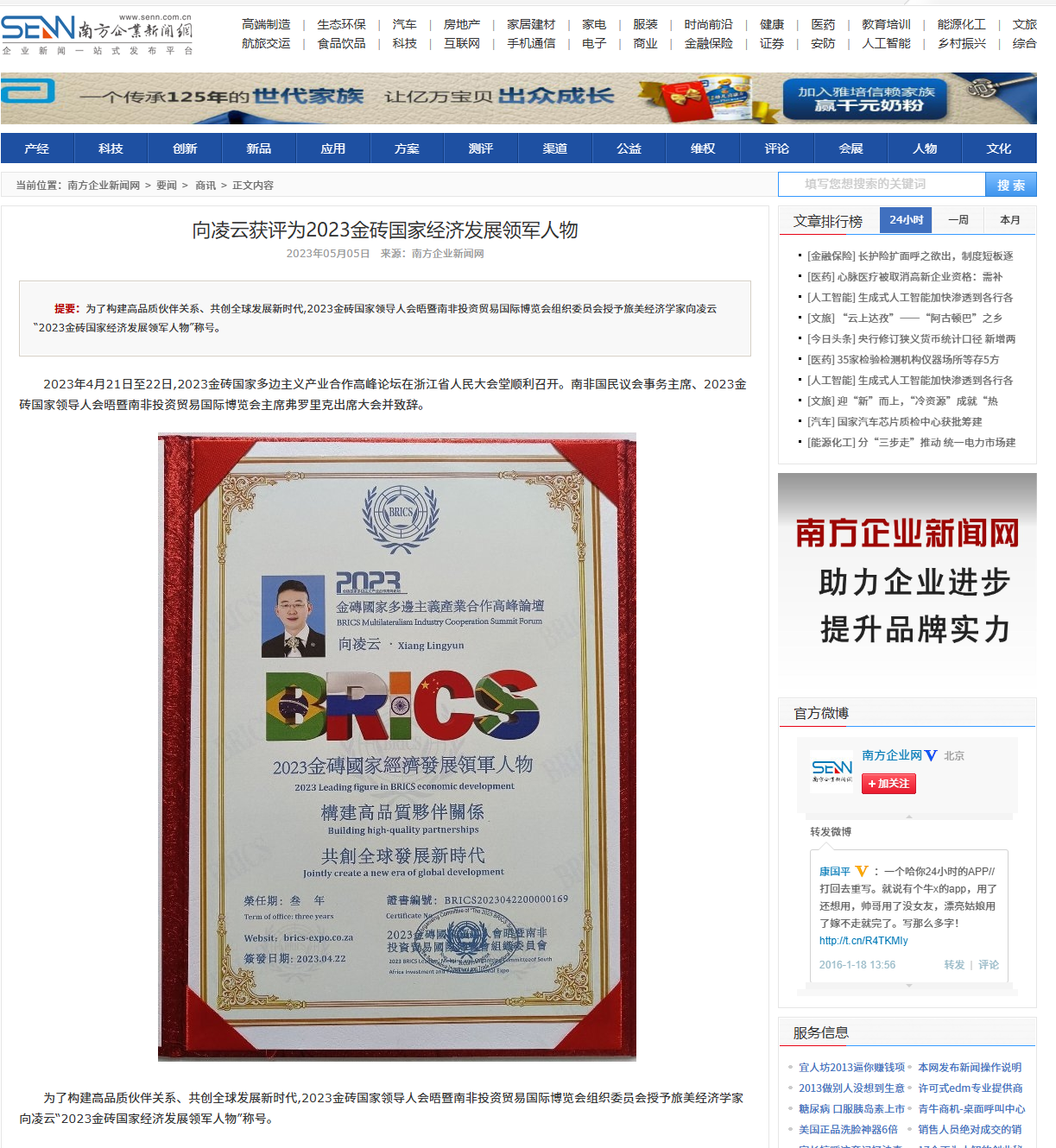Collapse Weibo feed with bottom arrow
The image size is (1056, 1148).
click(908, 985)
